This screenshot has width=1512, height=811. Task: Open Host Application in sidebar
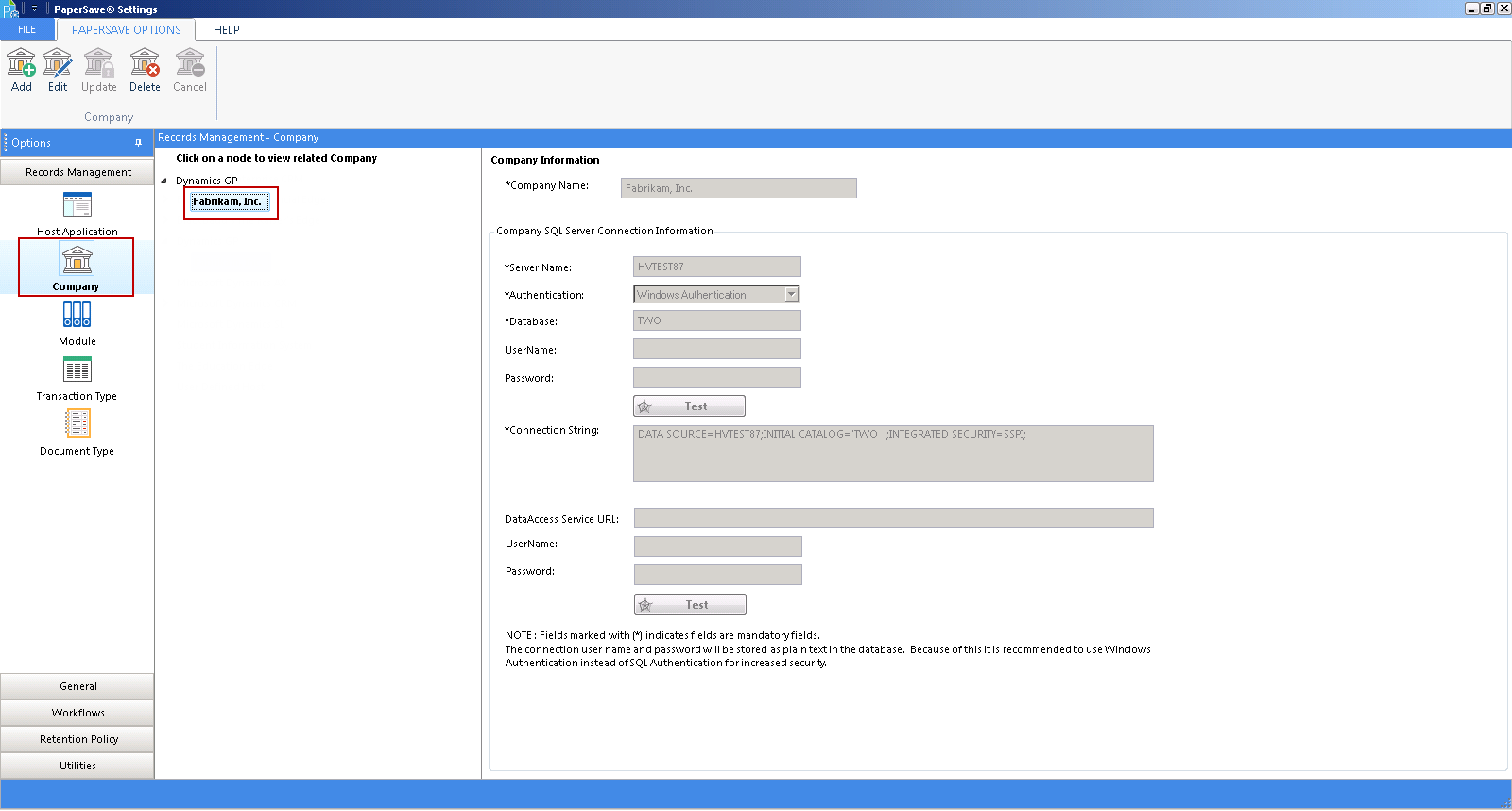tap(77, 214)
